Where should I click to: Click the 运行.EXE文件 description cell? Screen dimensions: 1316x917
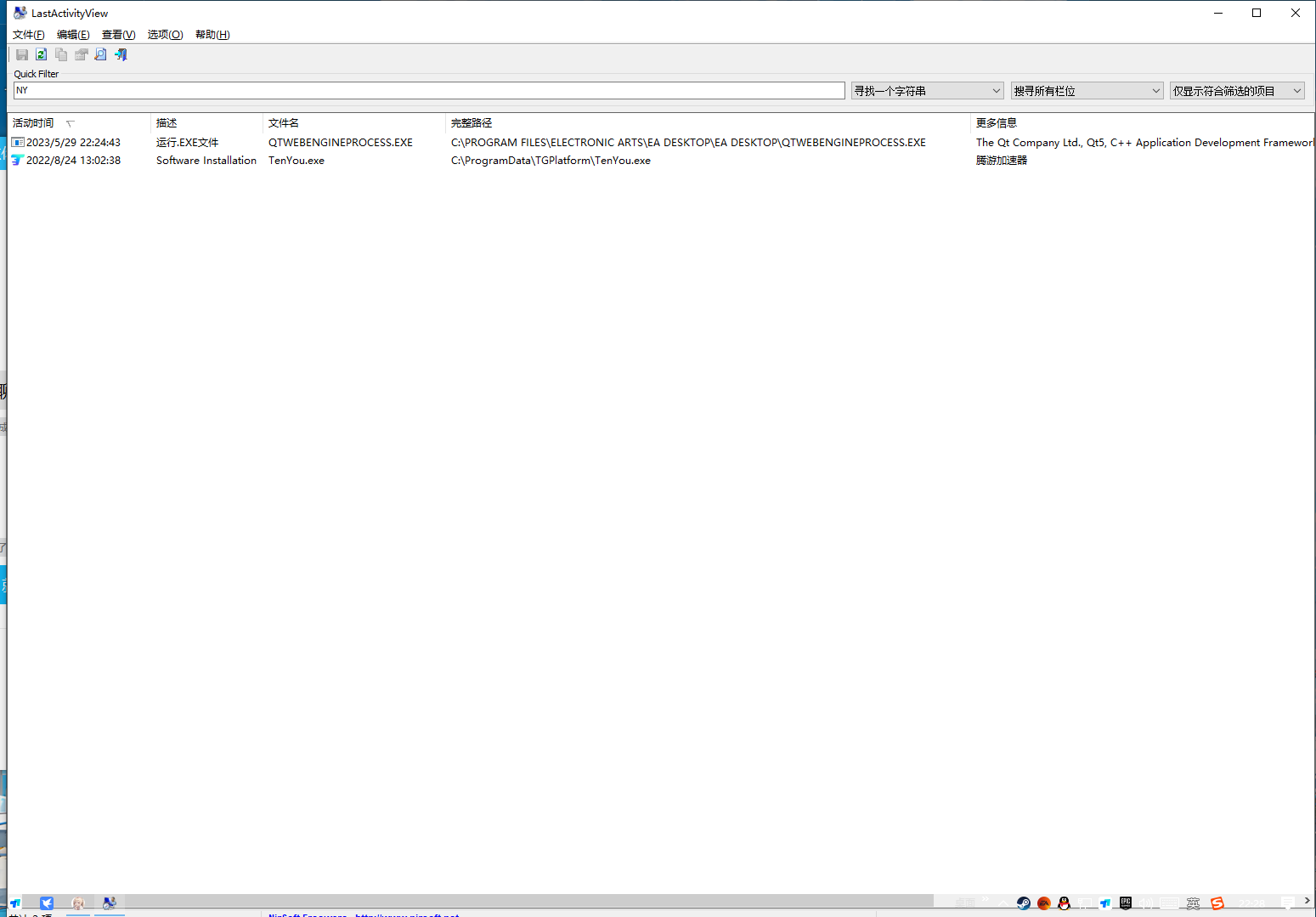click(187, 143)
